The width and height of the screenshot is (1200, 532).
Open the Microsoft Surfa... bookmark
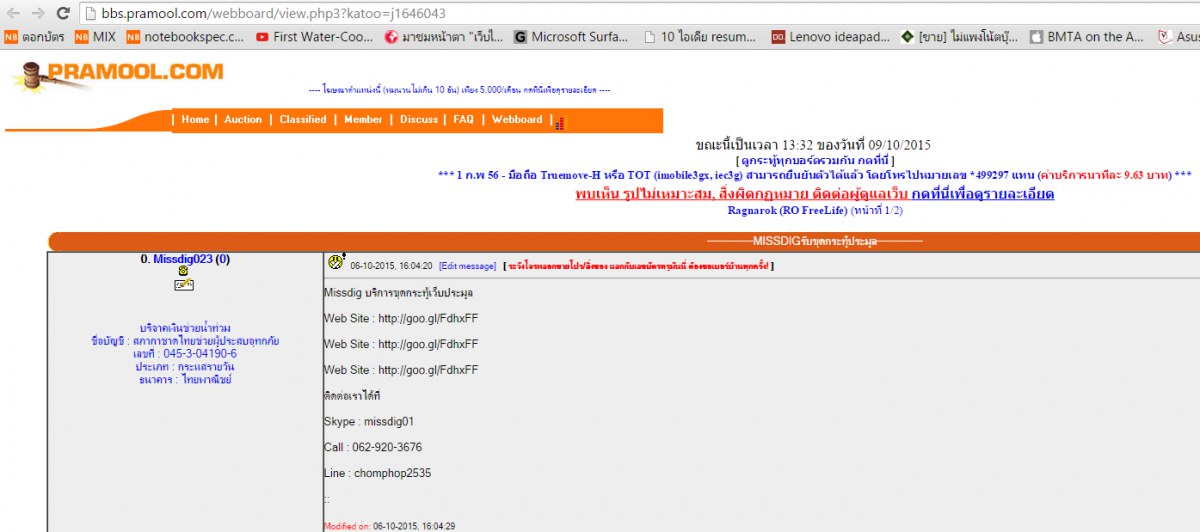(572, 37)
